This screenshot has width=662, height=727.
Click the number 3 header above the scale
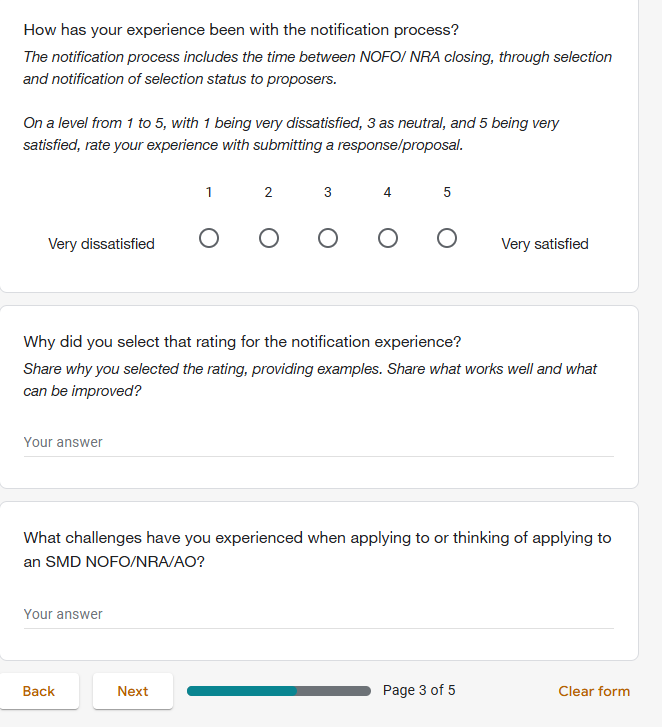[x=328, y=192]
